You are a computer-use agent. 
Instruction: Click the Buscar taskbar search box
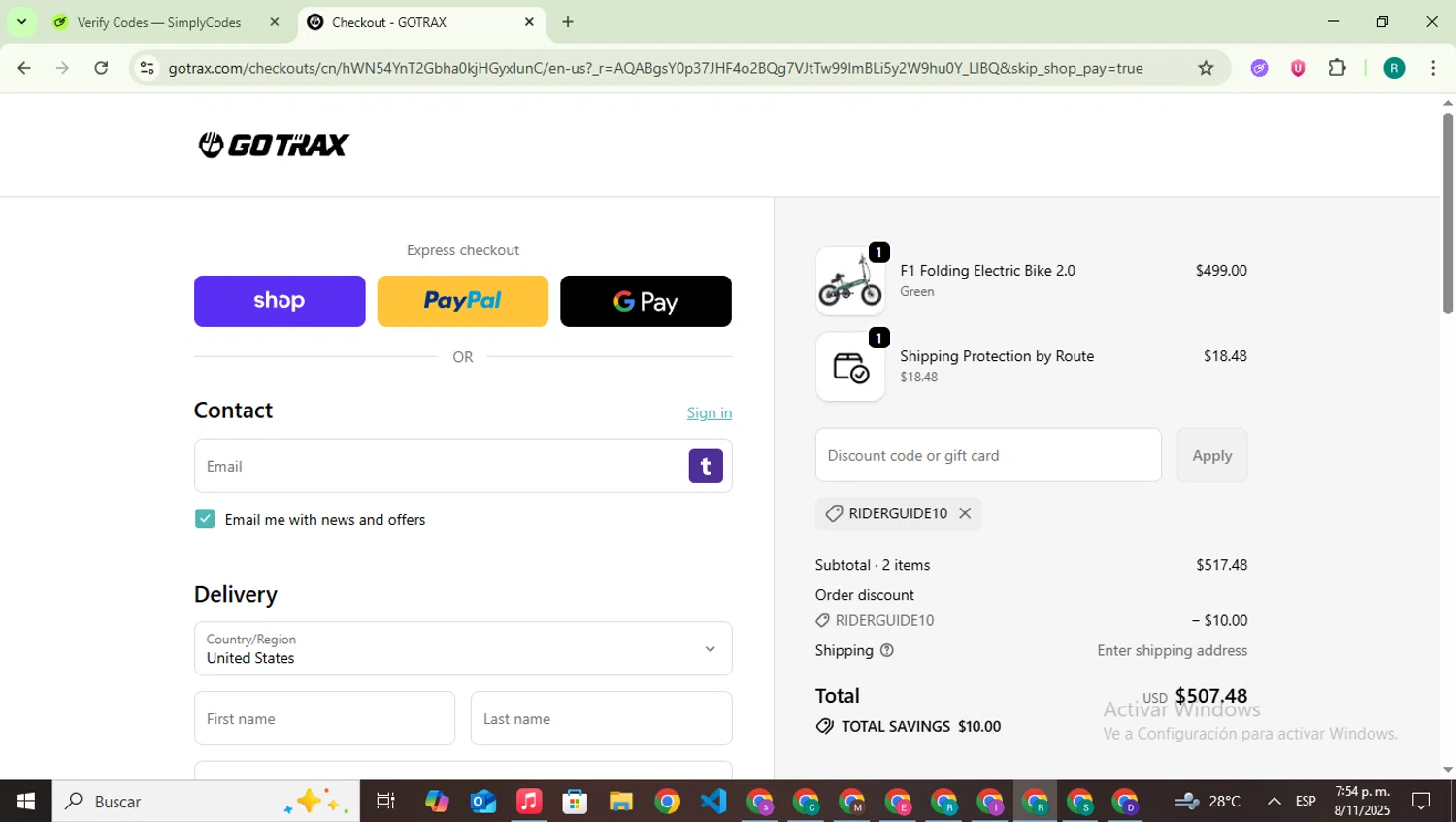pyautogui.click(x=206, y=802)
